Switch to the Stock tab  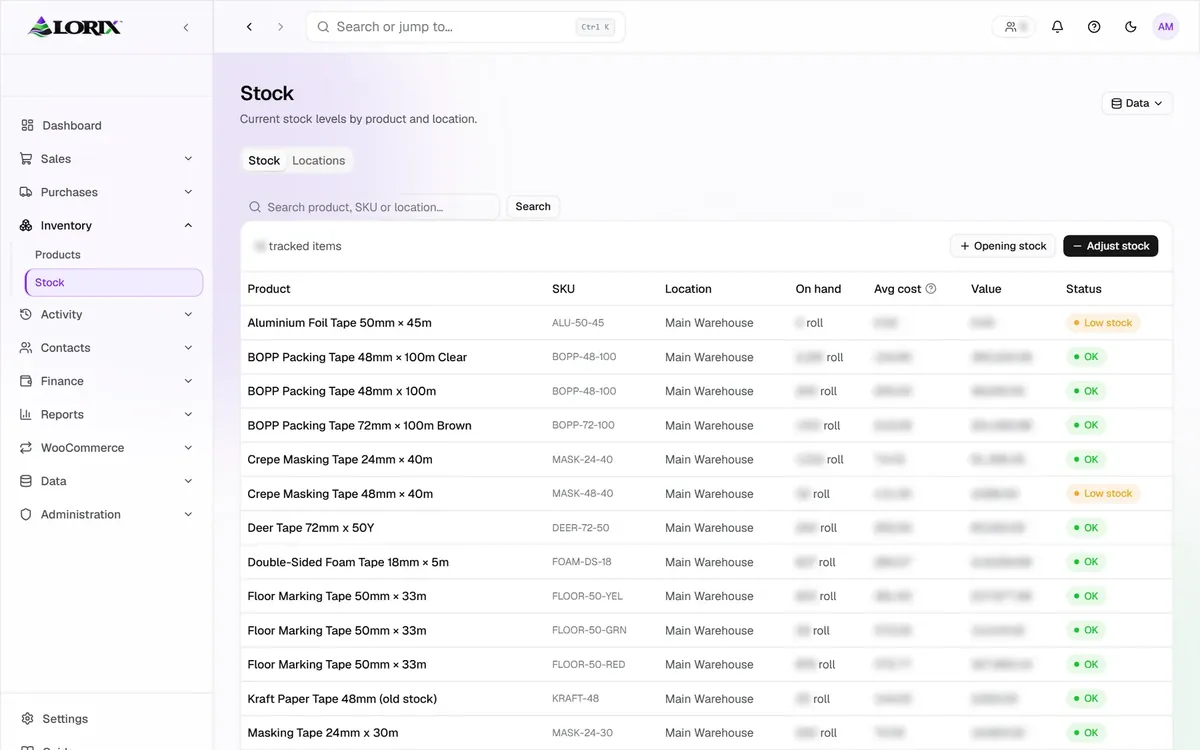[264, 160]
